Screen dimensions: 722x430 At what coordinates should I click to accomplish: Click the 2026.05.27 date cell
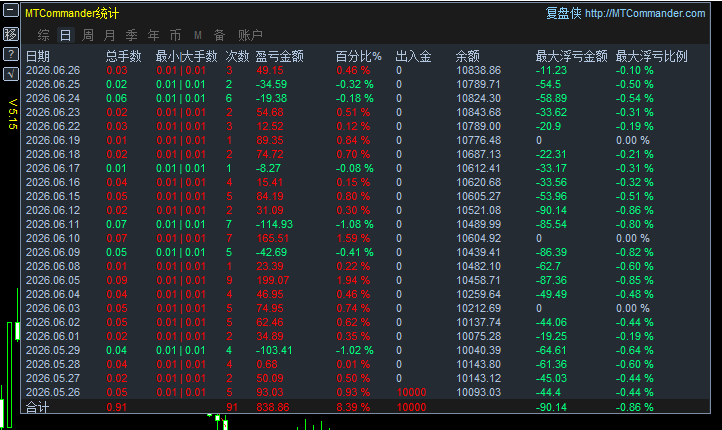click(x=53, y=378)
